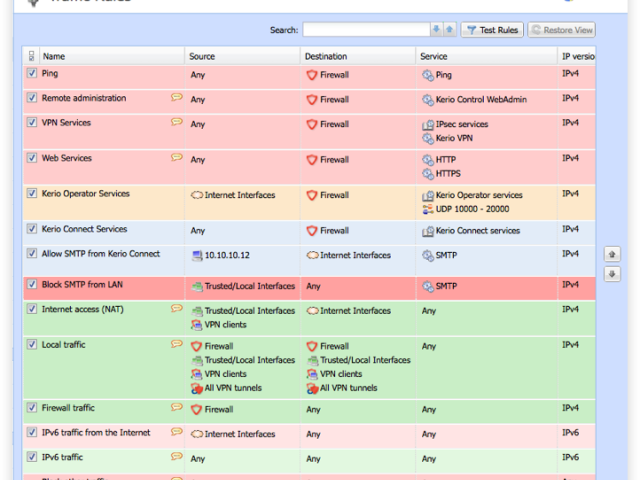Click the All VPN tunnels icon in Local traffic source

point(196,388)
